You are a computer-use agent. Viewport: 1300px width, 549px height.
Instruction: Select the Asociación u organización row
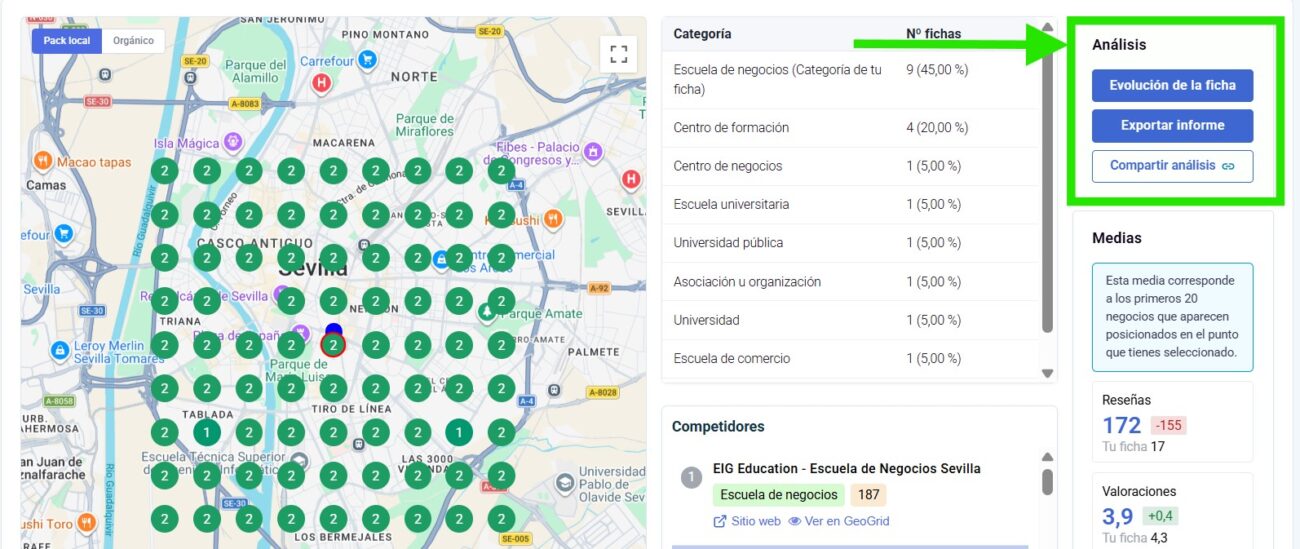pyautogui.click(x=851, y=282)
